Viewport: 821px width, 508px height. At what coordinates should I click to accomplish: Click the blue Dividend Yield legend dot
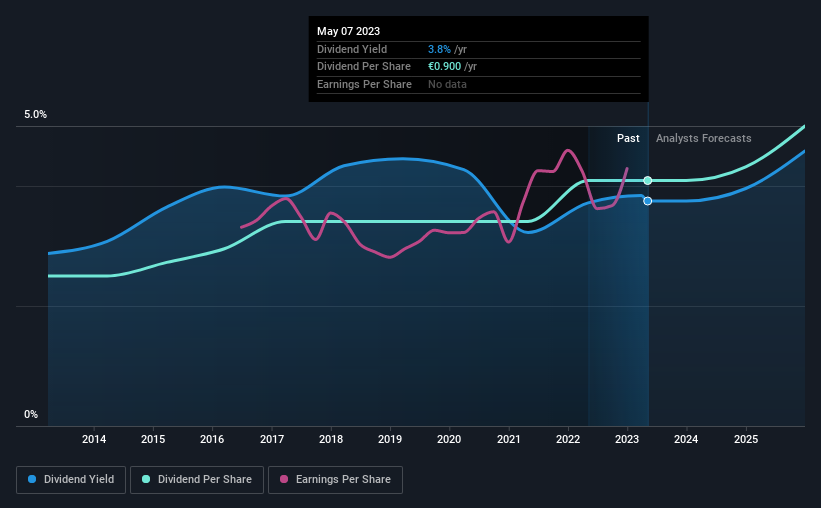[32, 479]
